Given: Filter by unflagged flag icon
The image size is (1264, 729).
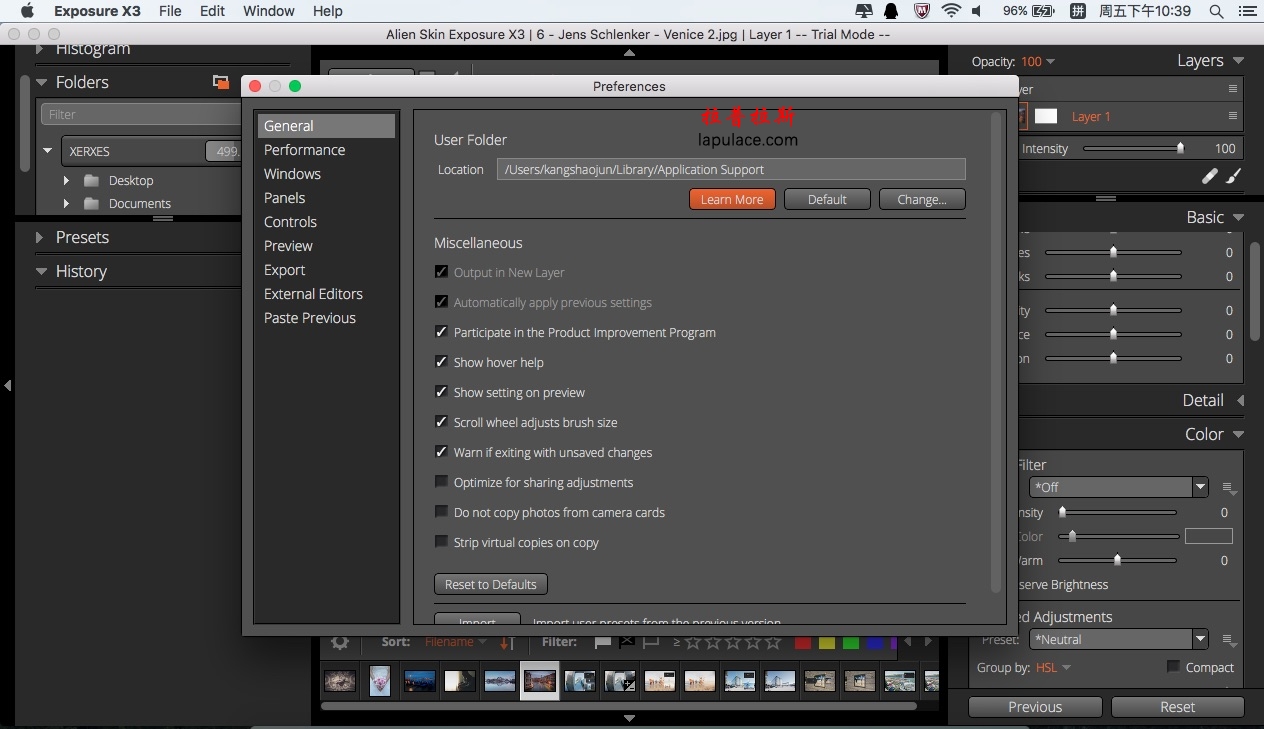Looking at the screenshot, I should click(x=651, y=642).
